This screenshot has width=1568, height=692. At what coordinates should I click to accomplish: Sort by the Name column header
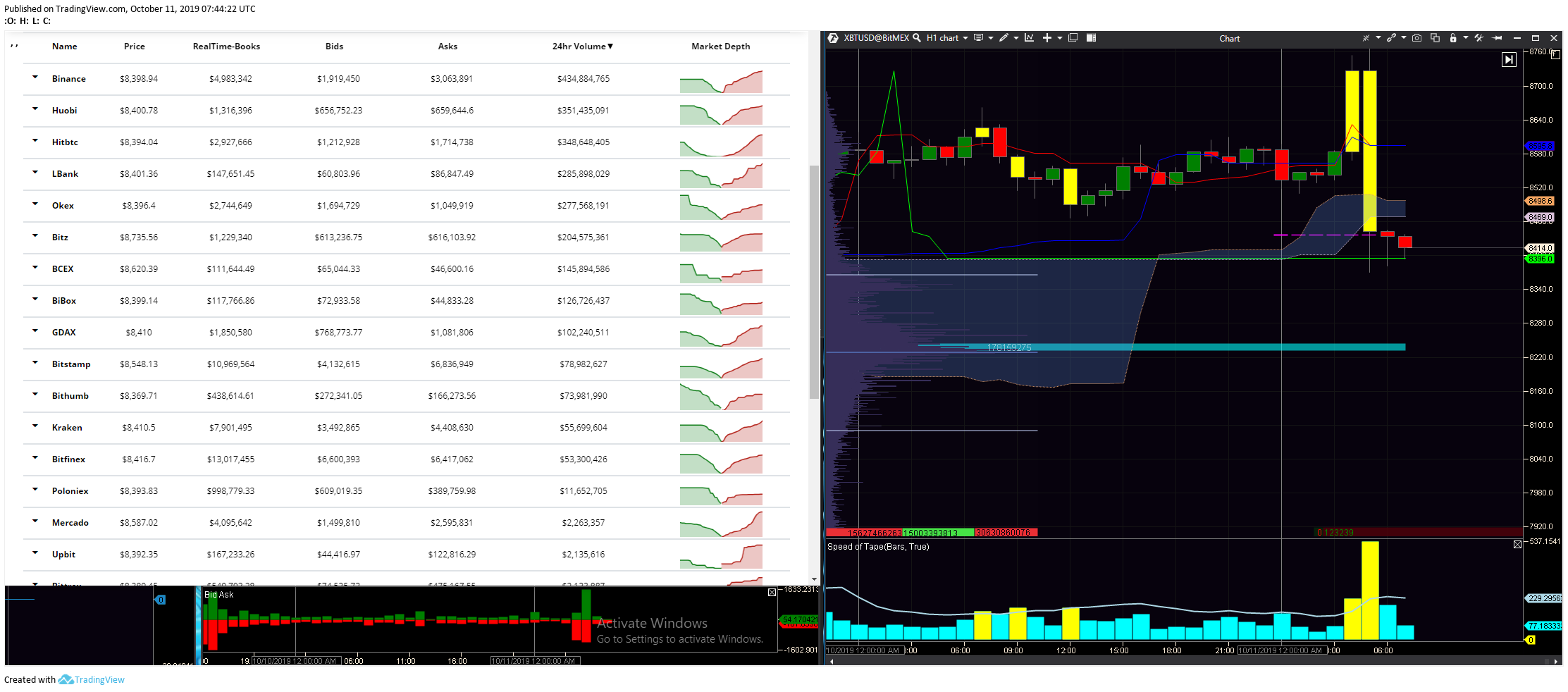tap(64, 47)
